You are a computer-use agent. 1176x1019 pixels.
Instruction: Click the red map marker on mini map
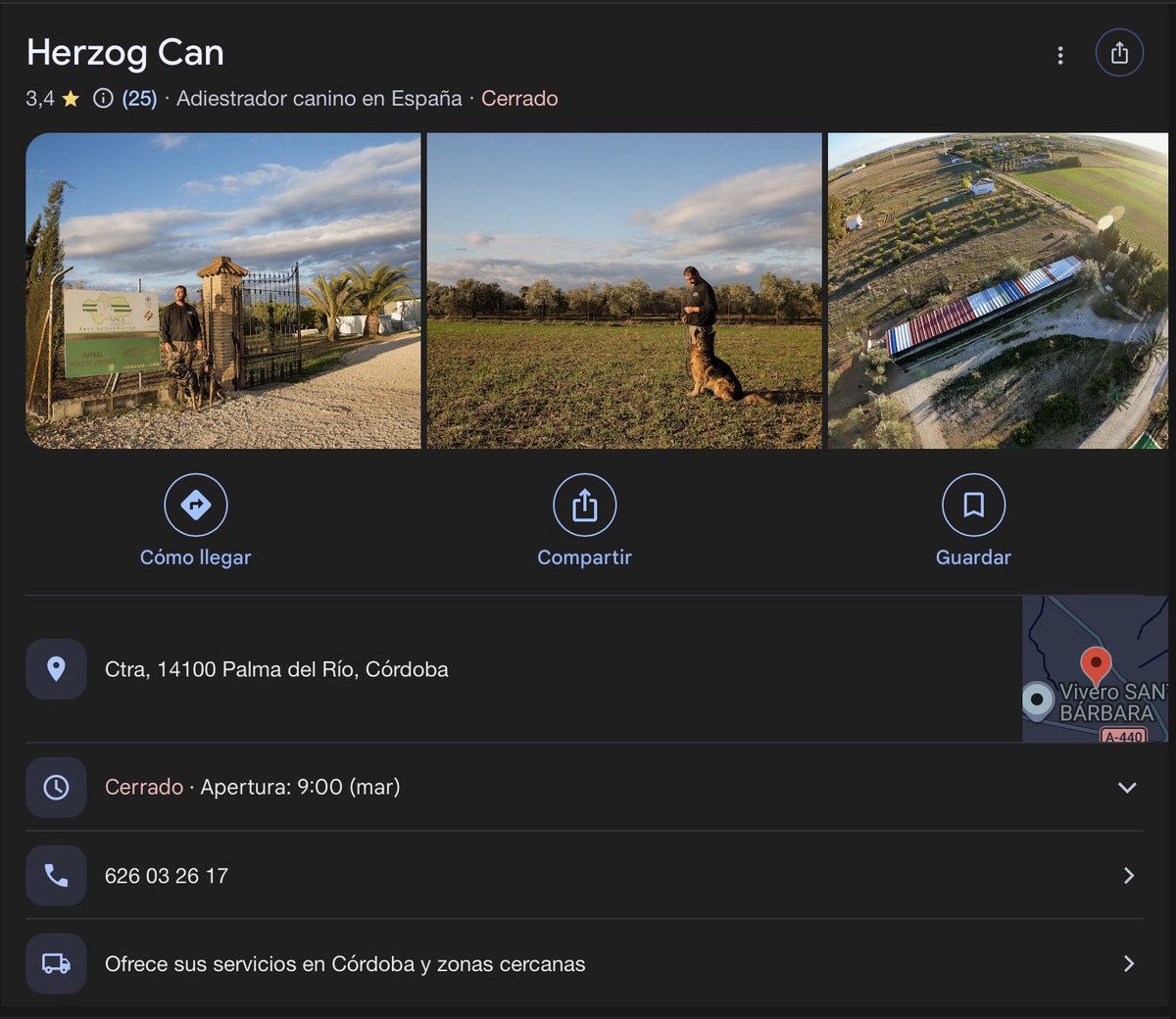pyautogui.click(x=1095, y=666)
